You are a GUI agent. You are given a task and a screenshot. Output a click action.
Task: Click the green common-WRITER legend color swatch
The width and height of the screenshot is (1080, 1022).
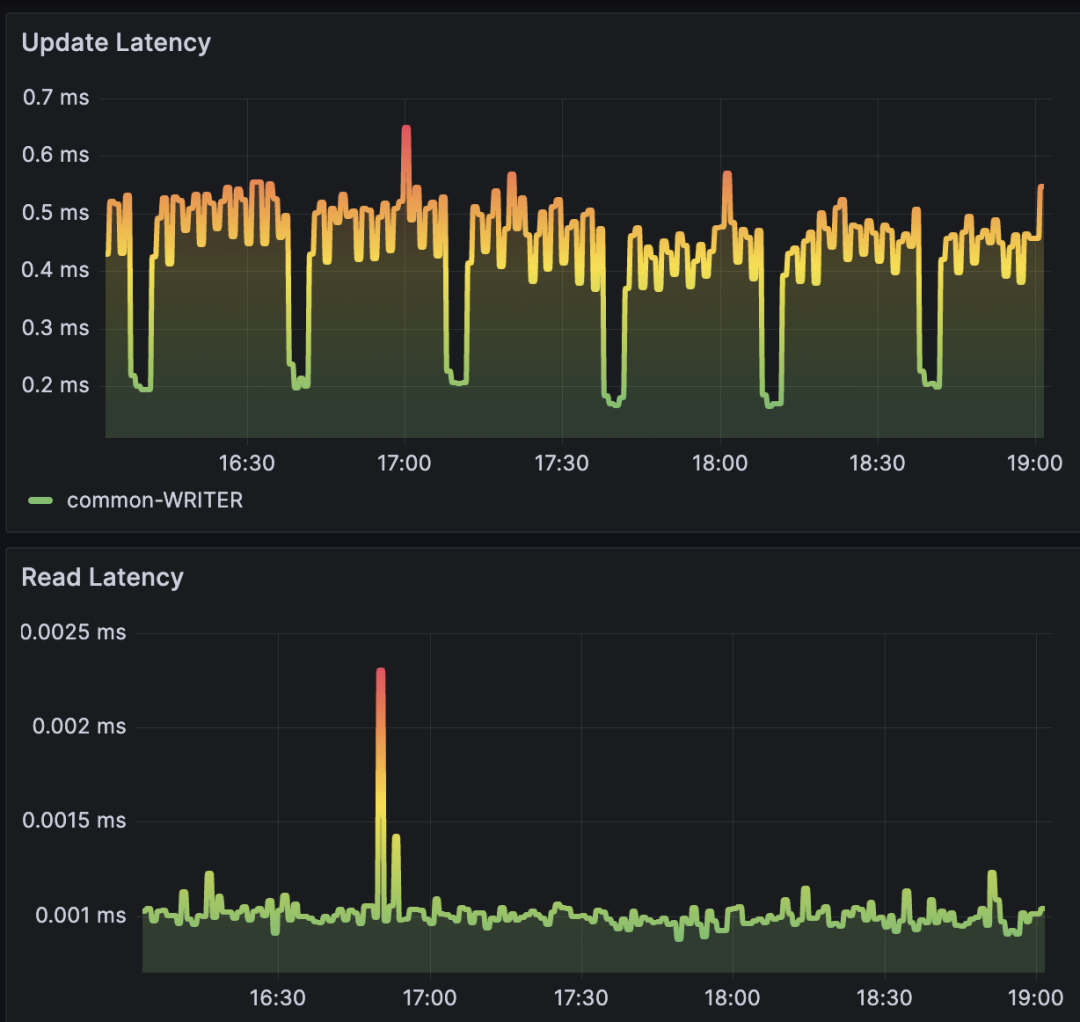pos(41,501)
